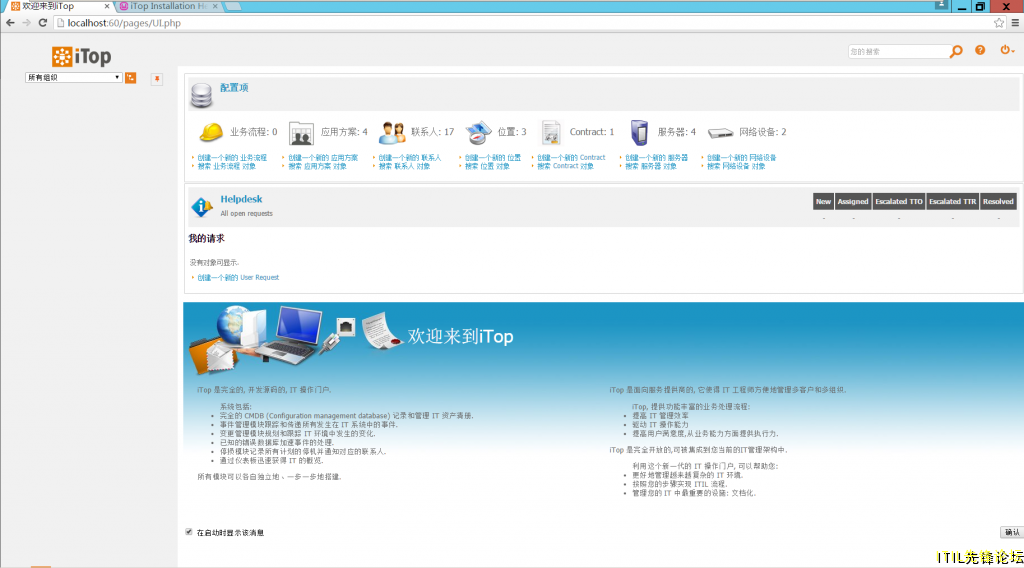Go forward with the browser forward arrow
Image resolution: width=1024 pixels, height=568 pixels.
(26, 23)
